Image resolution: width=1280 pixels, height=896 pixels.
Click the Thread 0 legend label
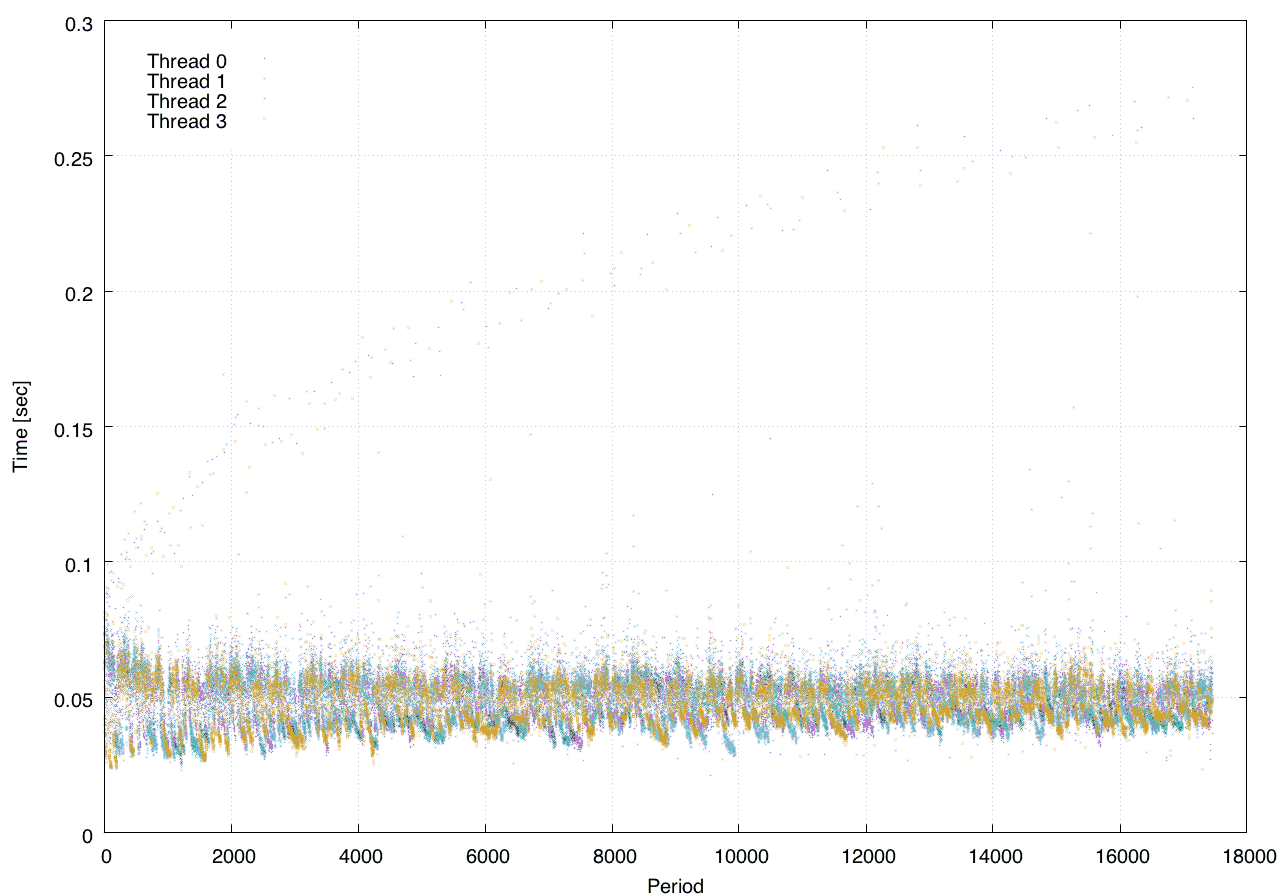point(187,61)
